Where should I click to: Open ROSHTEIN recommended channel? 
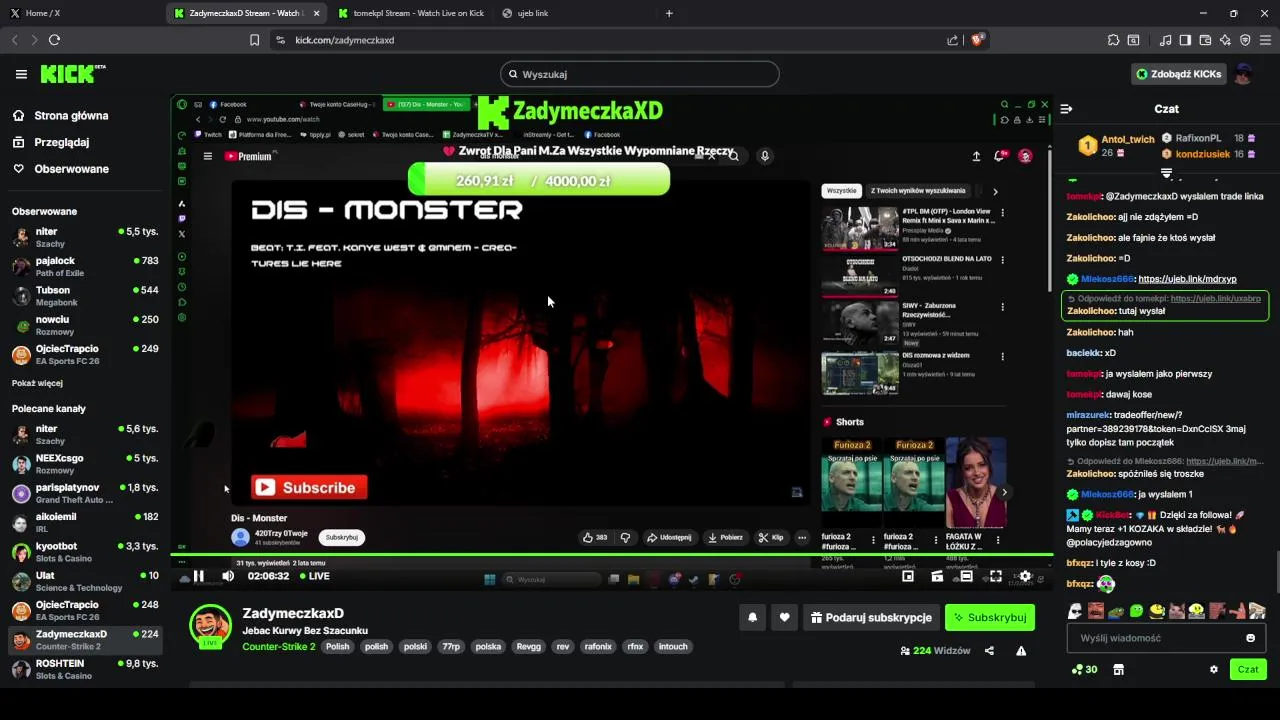click(x=85, y=669)
